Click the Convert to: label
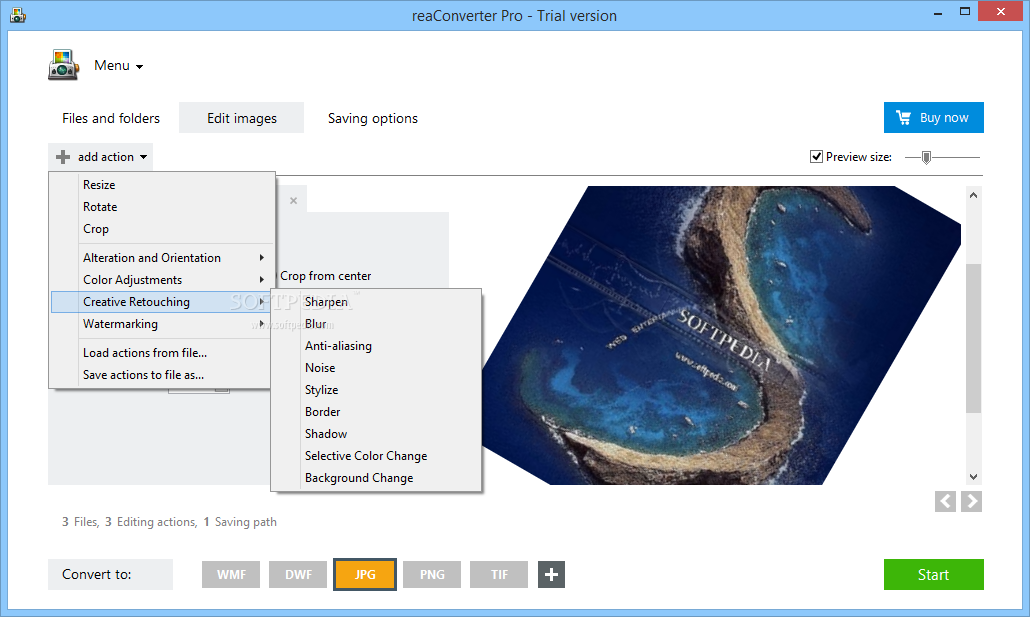 (97, 575)
